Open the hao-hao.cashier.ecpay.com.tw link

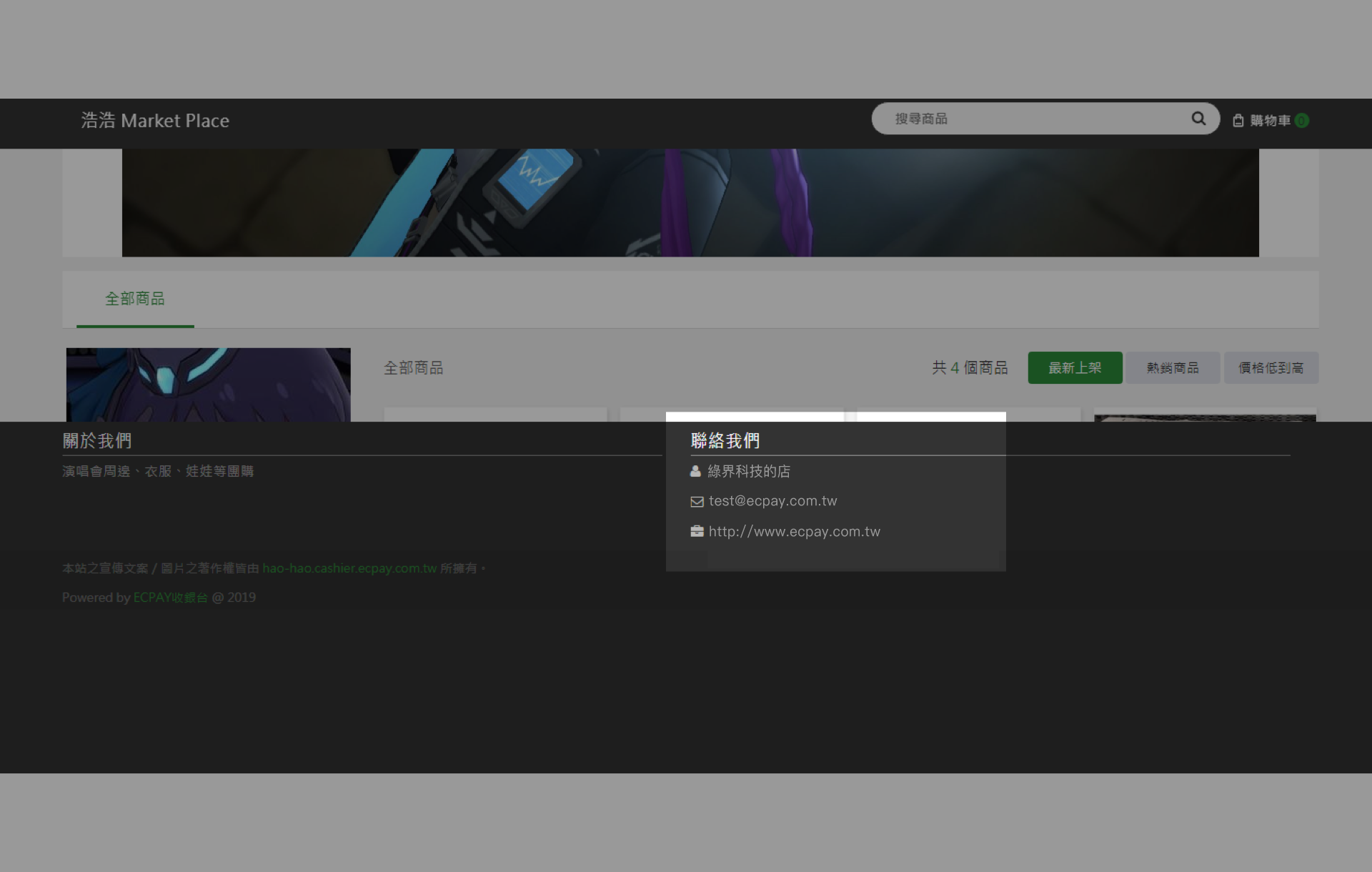coord(349,568)
